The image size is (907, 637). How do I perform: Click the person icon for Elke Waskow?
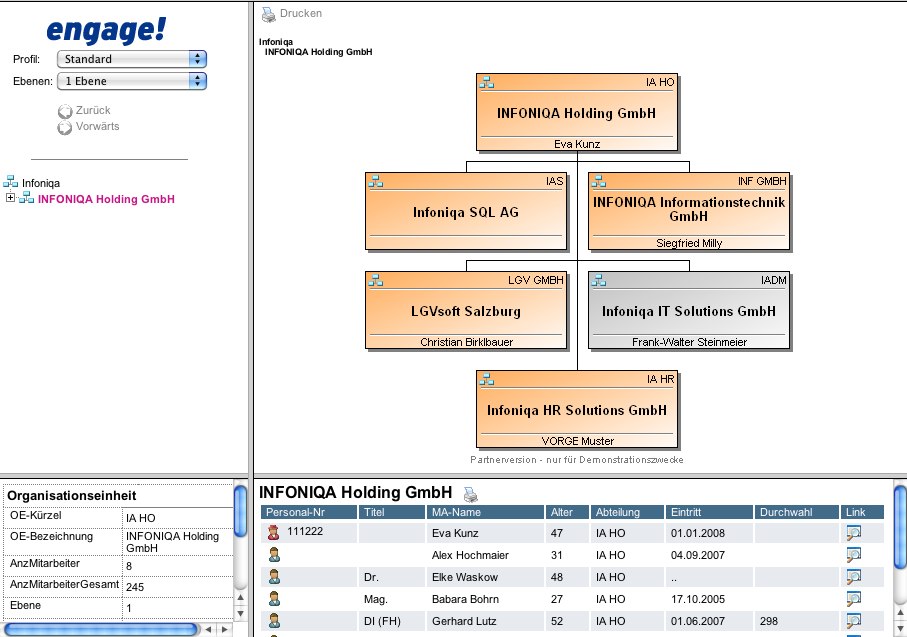pyautogui.click(x=274, y=577)
